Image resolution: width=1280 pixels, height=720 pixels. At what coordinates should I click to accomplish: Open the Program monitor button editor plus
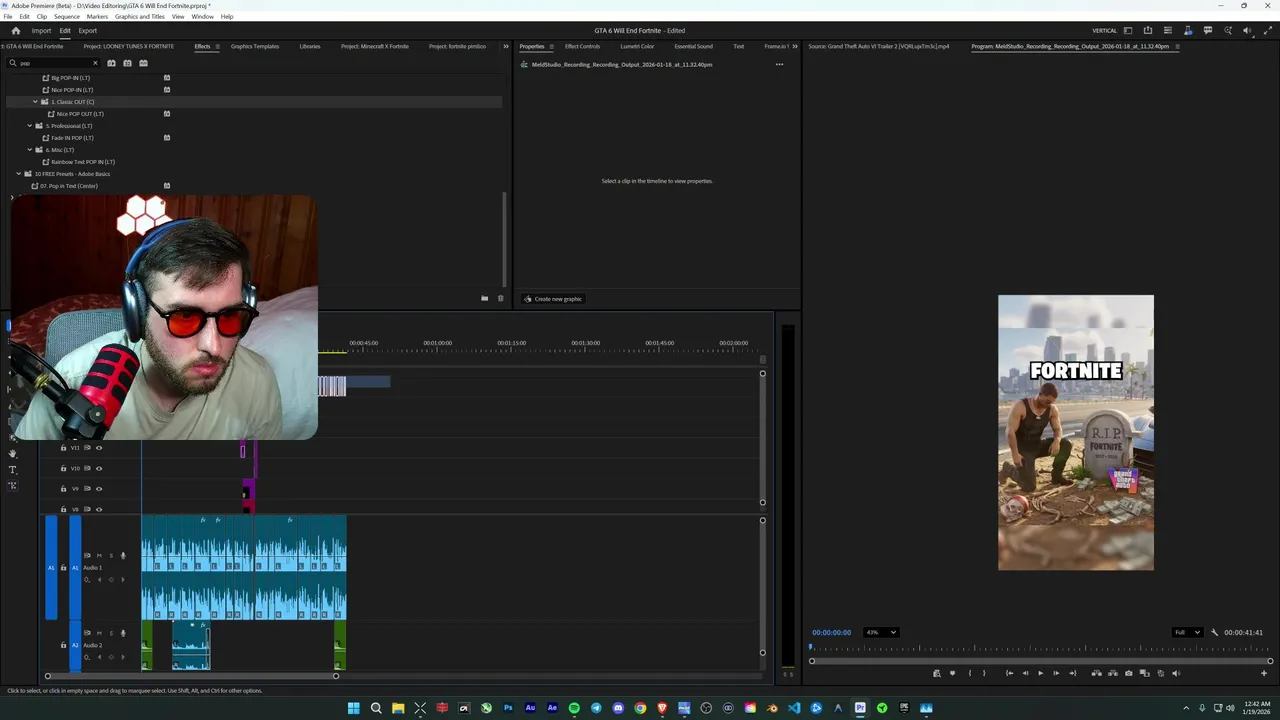(x=1264, y=673)
